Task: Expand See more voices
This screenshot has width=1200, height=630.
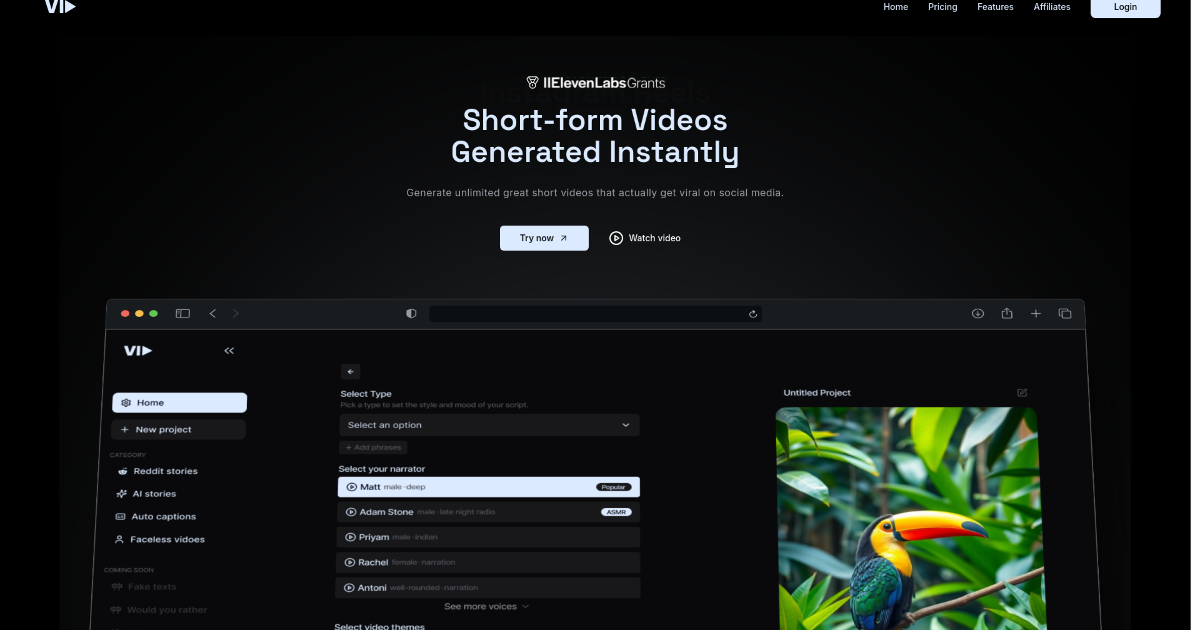Action: tap(486, 606)
